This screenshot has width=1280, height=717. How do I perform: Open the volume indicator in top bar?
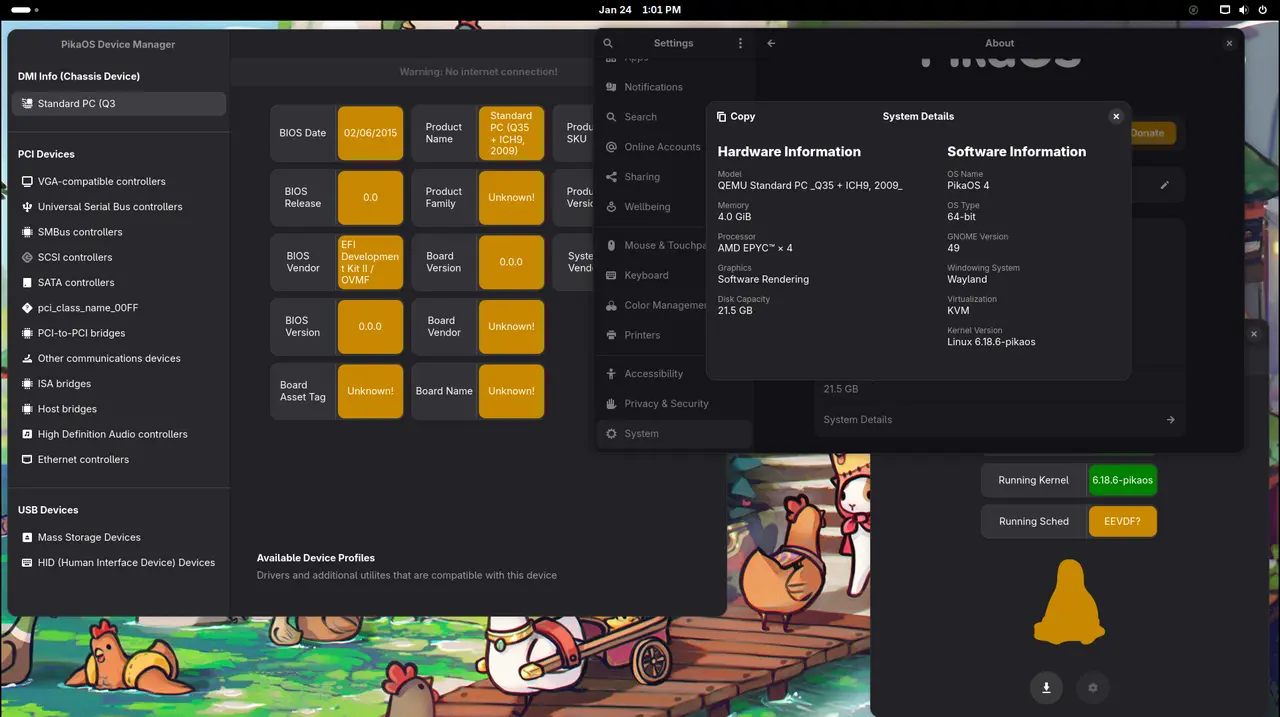pos(1244,10)
